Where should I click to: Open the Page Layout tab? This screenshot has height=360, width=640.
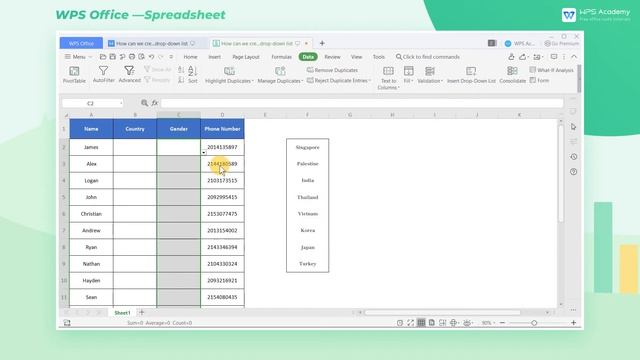pos(246,57)
